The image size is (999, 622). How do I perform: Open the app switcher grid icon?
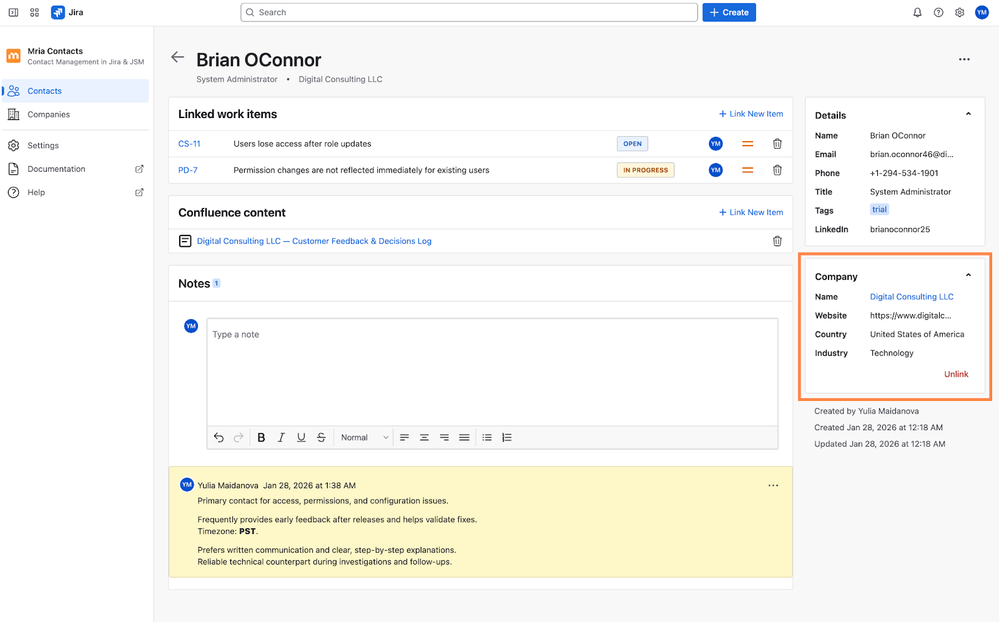[x=34, y=12]
